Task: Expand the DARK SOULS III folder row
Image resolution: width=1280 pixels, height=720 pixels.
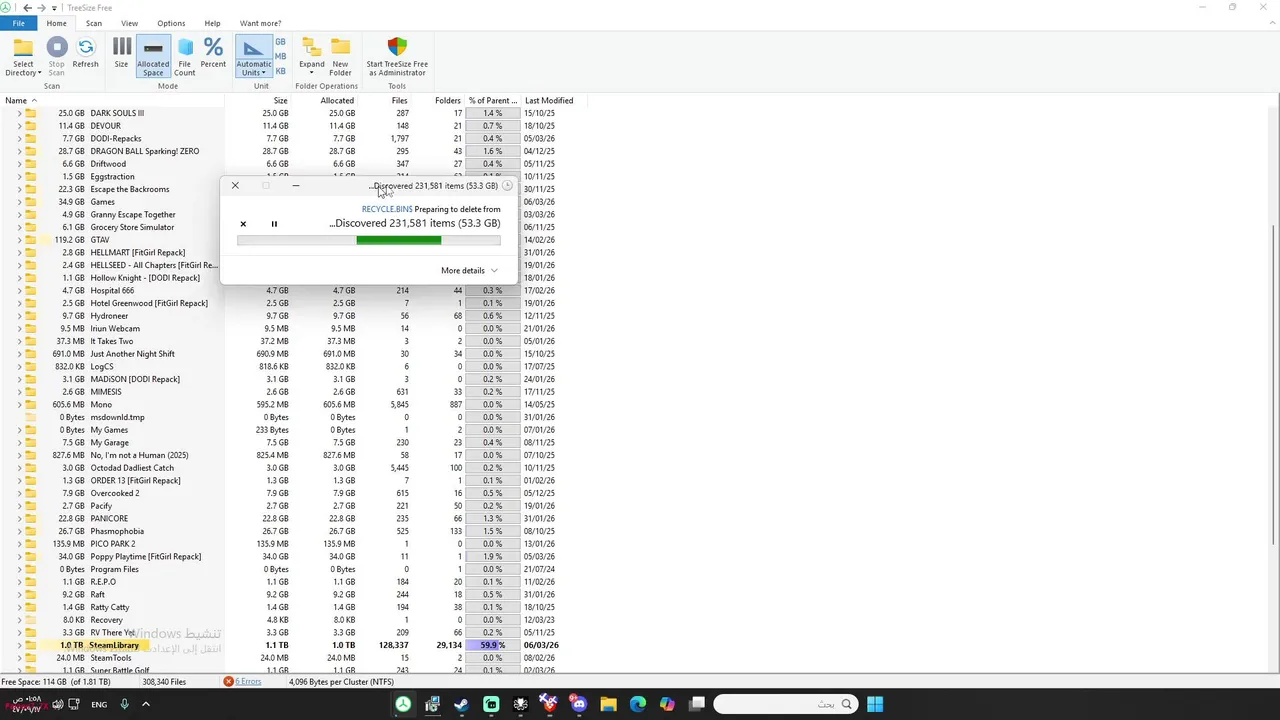Action: [x=19, y=113]
